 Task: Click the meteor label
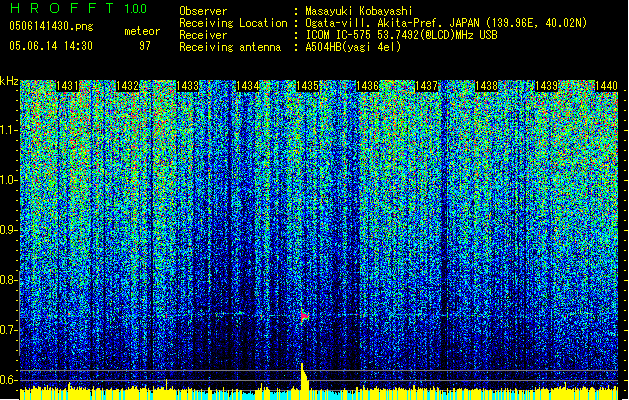tap(142, 31)
